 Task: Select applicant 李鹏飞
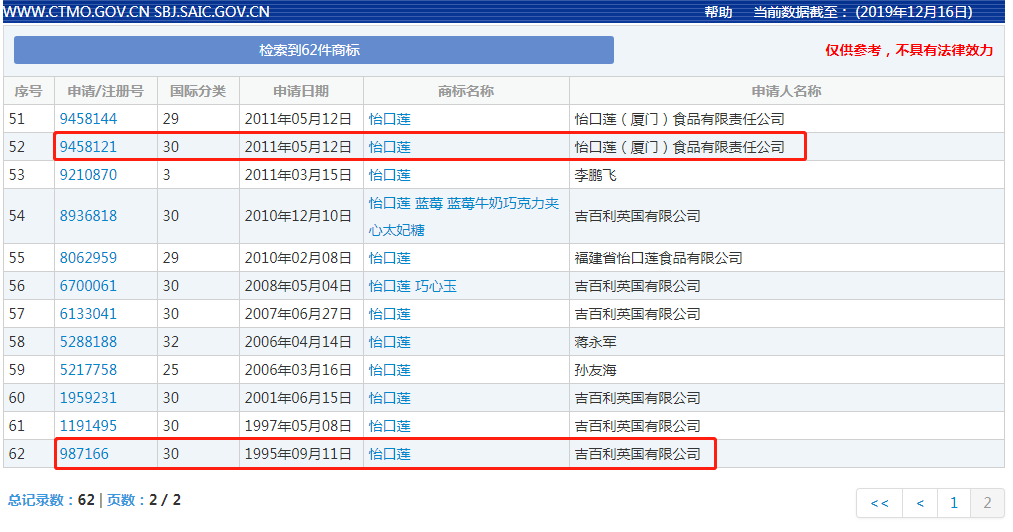pyautogui.click(x=596, y=175)
